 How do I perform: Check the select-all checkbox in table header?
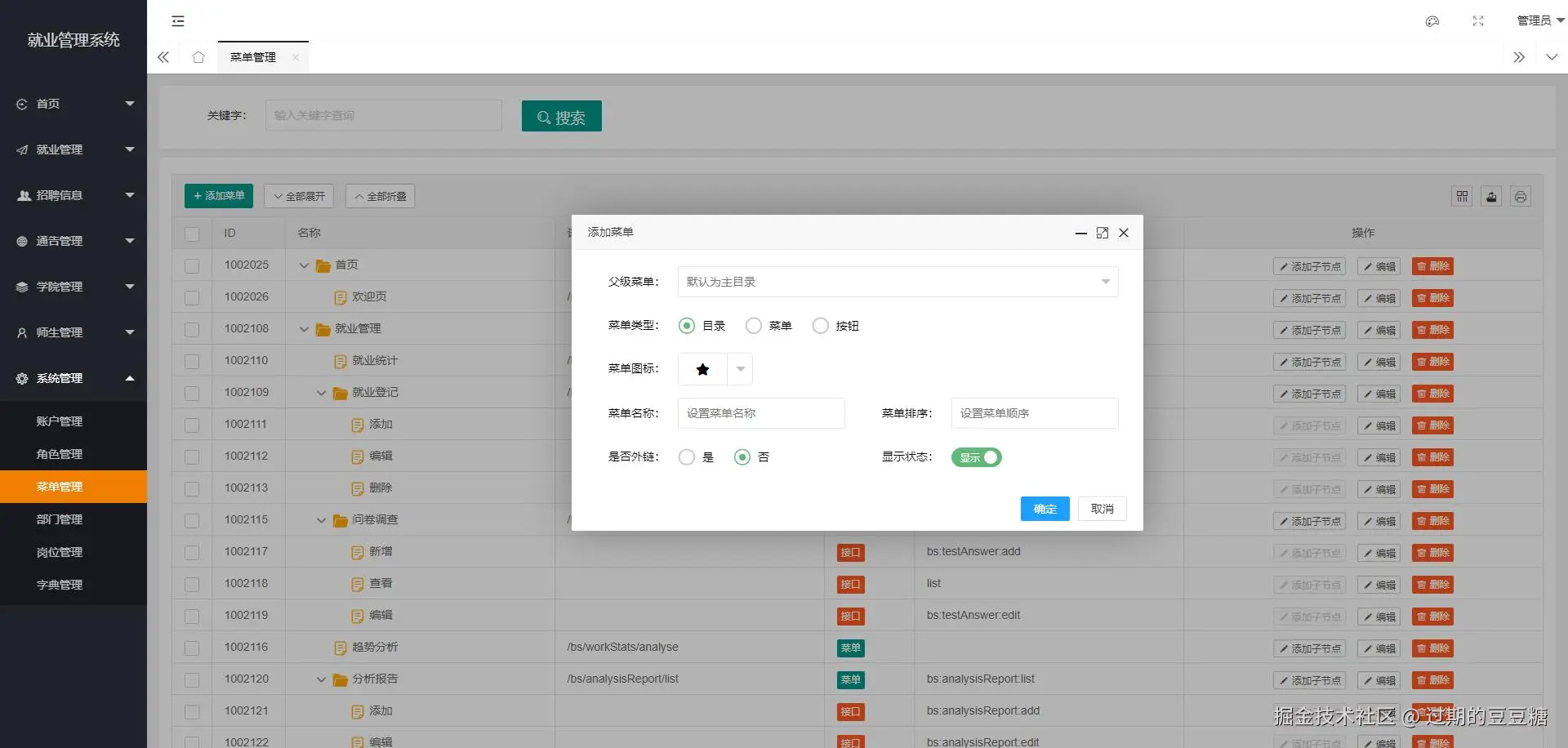click(x=192, y=234)
